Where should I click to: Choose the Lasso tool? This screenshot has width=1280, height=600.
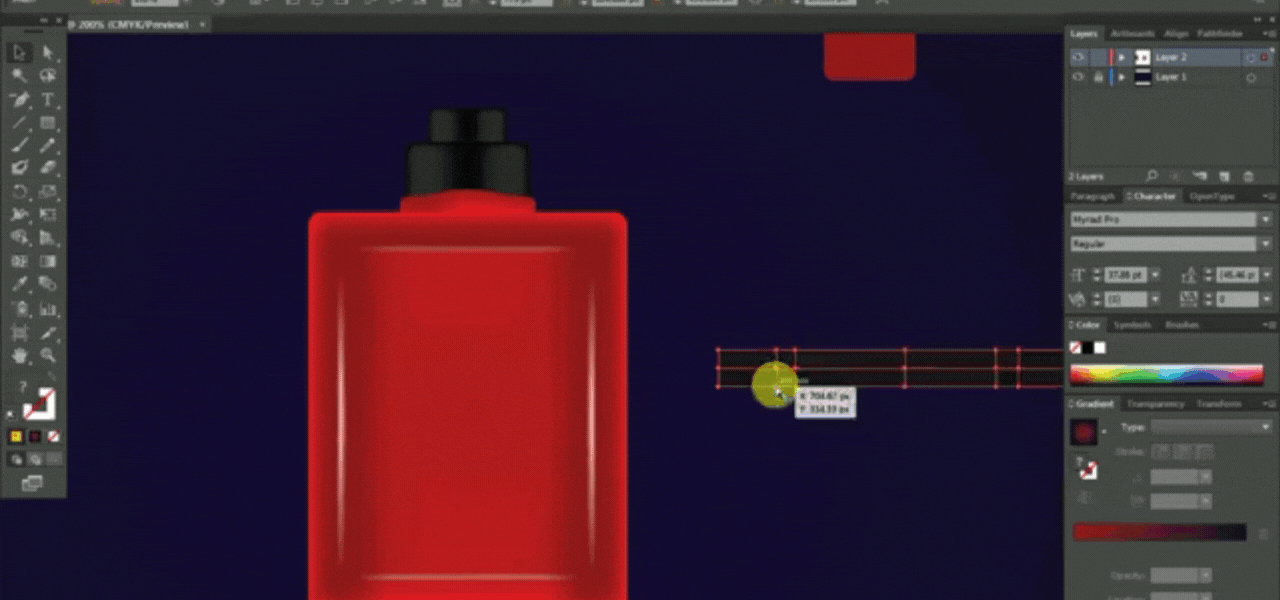48,76
